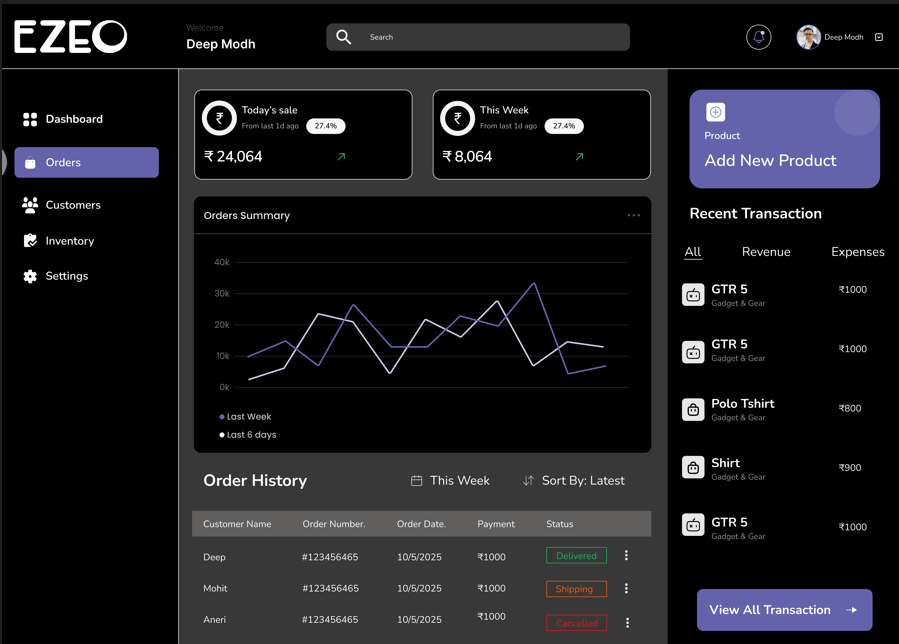
Task: Open the three-dot menu for Mohit's order
Action: [x=626, y=589]
